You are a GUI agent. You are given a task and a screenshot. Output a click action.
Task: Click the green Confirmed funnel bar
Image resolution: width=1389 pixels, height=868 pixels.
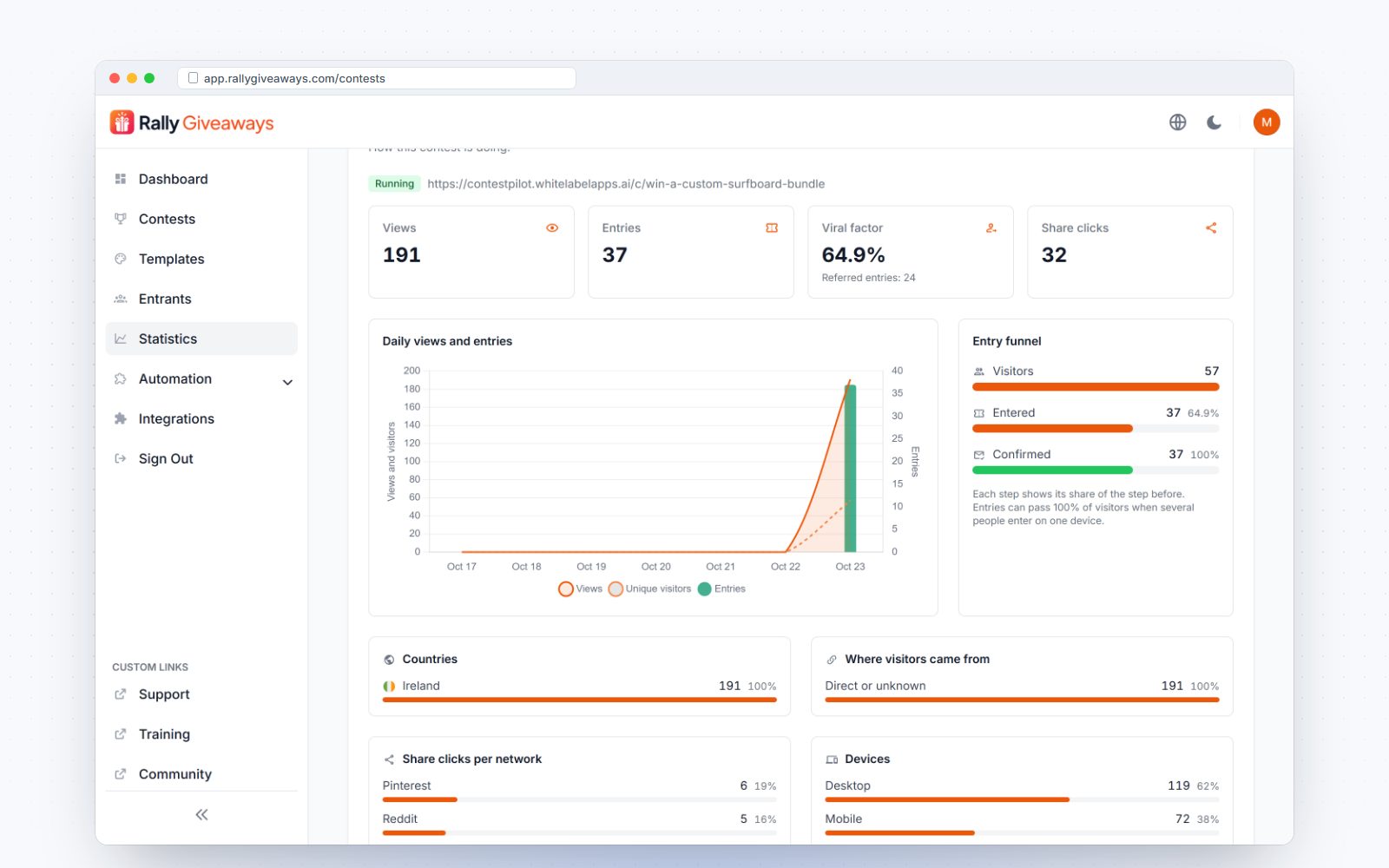point(1052,470)
